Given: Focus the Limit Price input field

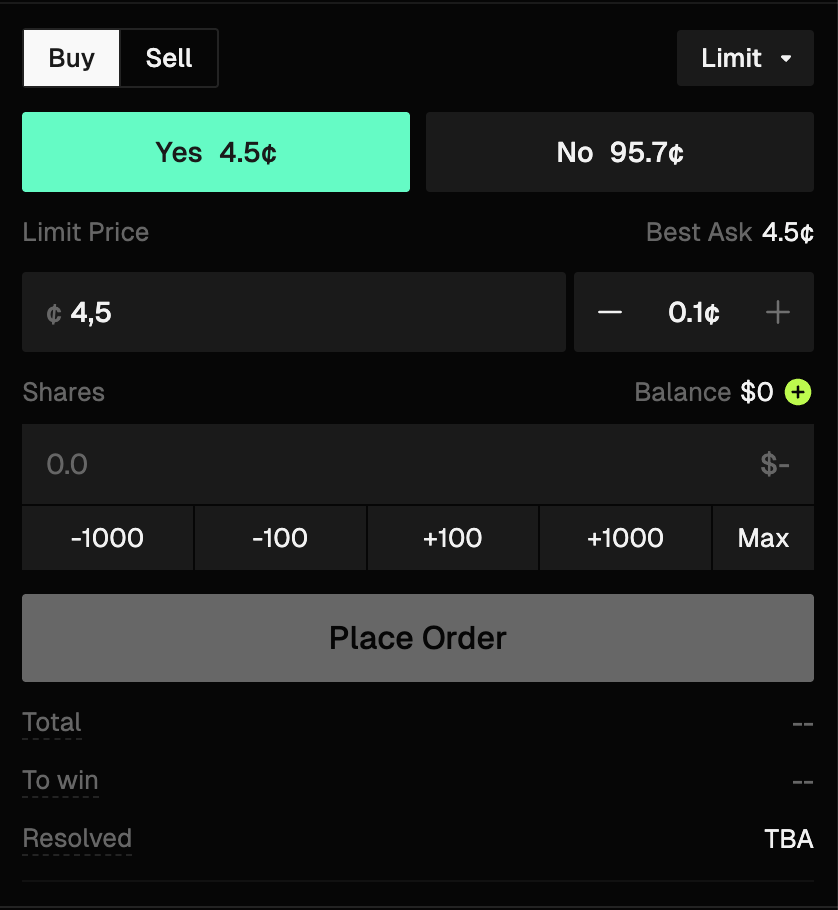Looking at the screenshot, I should 300,313.
